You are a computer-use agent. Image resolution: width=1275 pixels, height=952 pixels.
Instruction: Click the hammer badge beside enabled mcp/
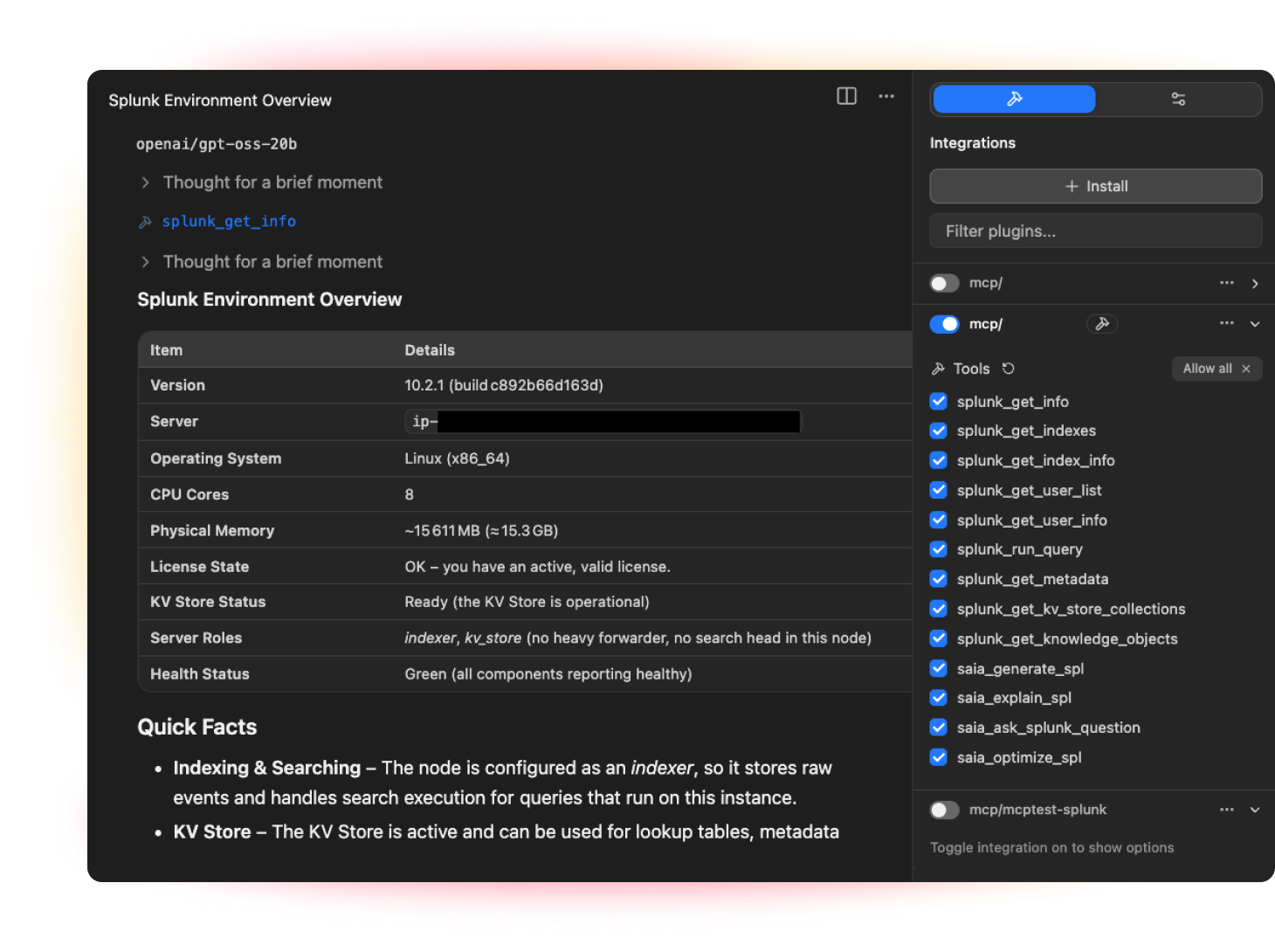pos(1102,324)
